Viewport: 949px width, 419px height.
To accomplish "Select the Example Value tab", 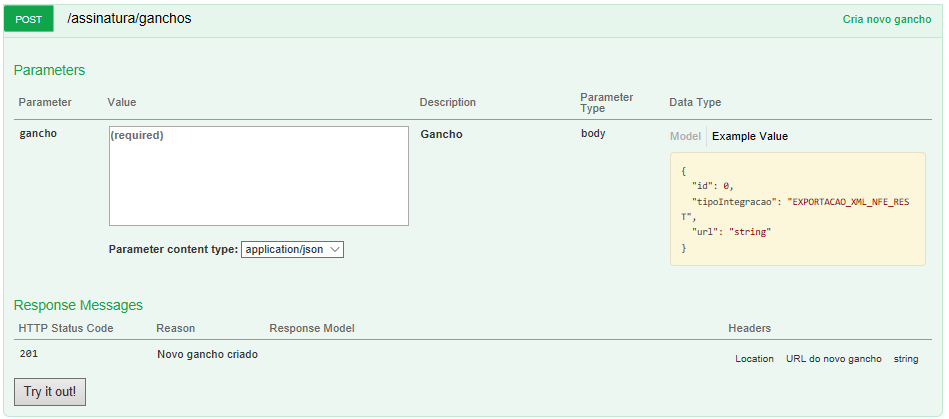I will point(749,136).
